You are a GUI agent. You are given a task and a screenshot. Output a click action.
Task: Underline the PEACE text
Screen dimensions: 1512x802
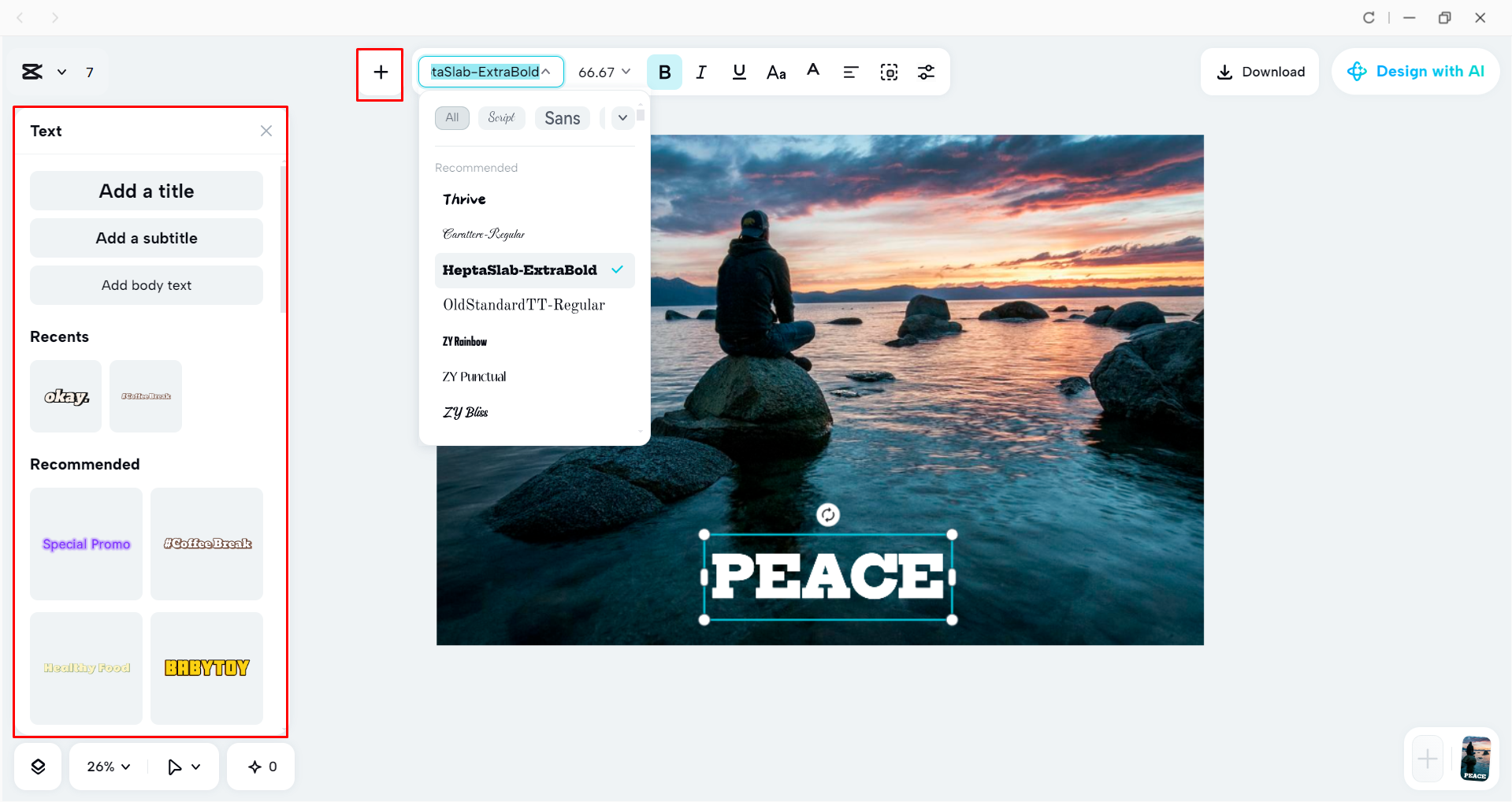click(x=739, y=72)
